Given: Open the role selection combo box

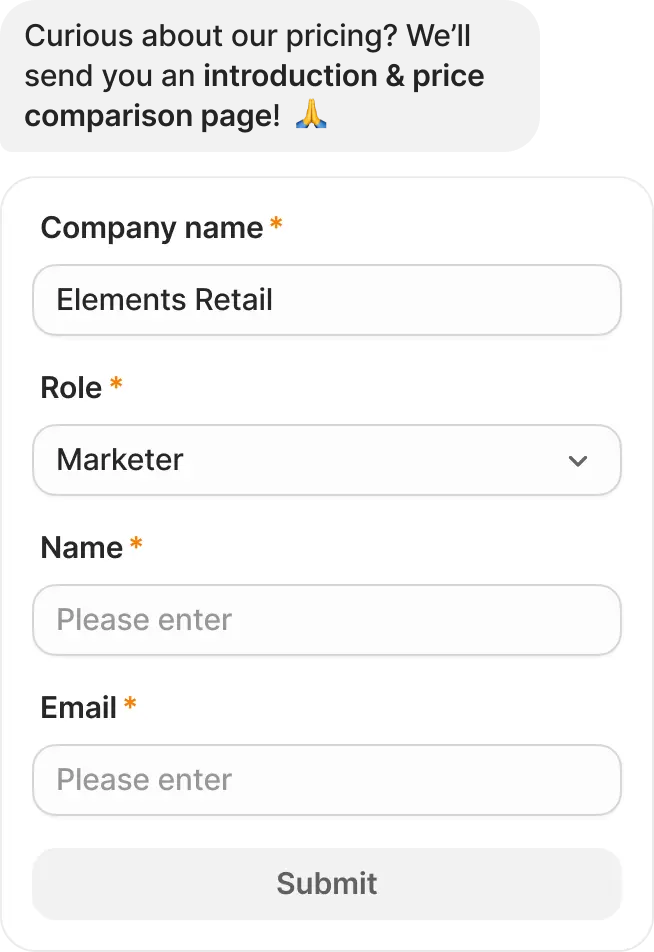Looking at the screenshot, I should coord(327,460).
